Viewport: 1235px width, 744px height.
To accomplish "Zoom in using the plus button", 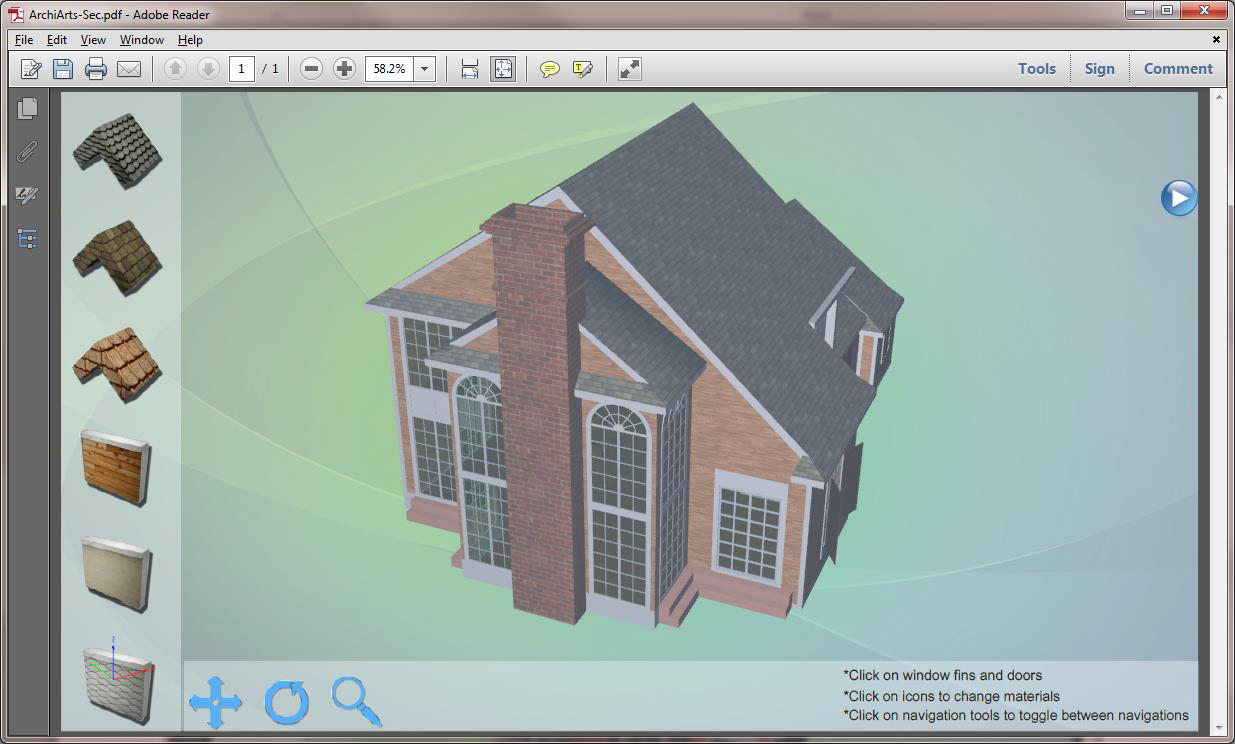I will pos(344,69).
